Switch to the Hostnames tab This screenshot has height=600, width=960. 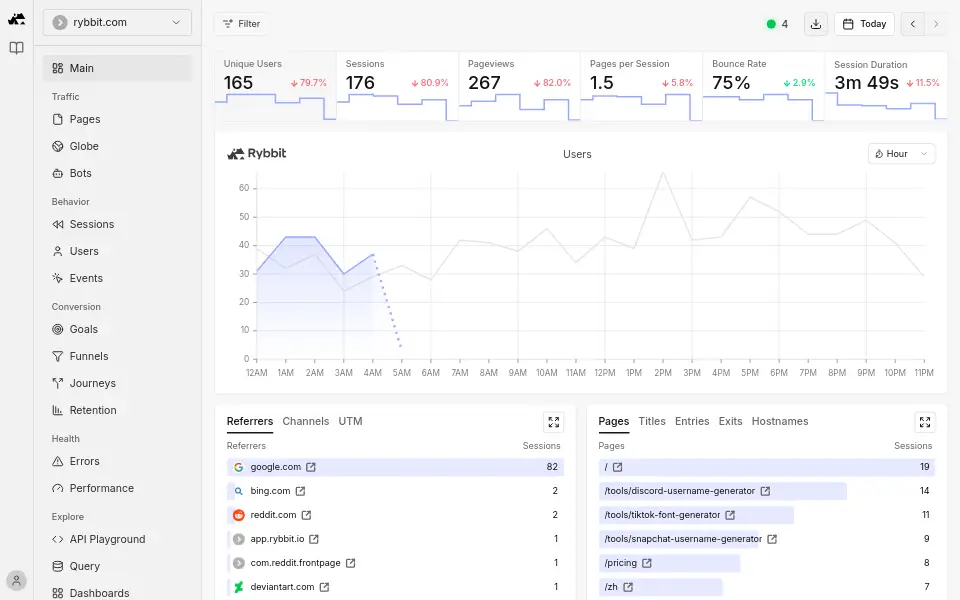(779, 421)
